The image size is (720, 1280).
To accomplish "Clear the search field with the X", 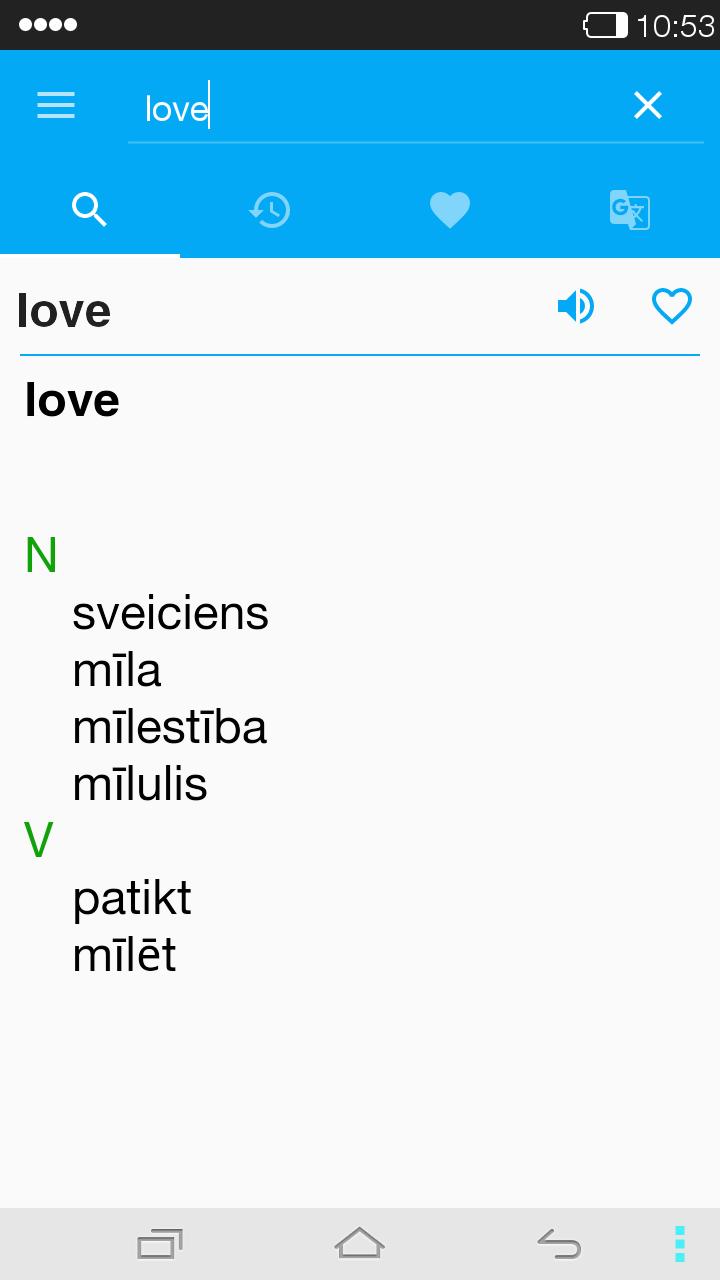I will tap(648, 105).
